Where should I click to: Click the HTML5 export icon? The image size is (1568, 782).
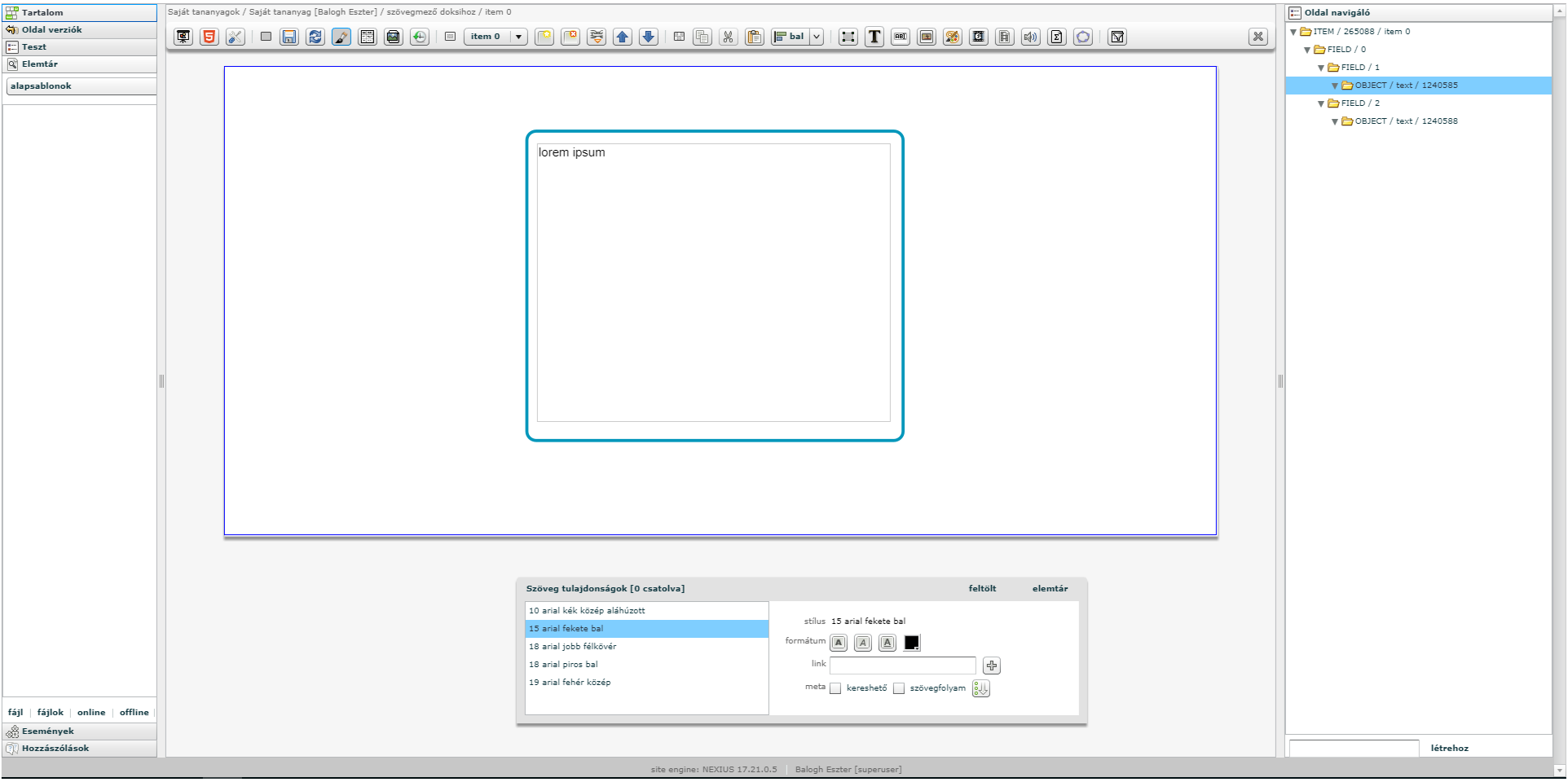coord(209,37)
